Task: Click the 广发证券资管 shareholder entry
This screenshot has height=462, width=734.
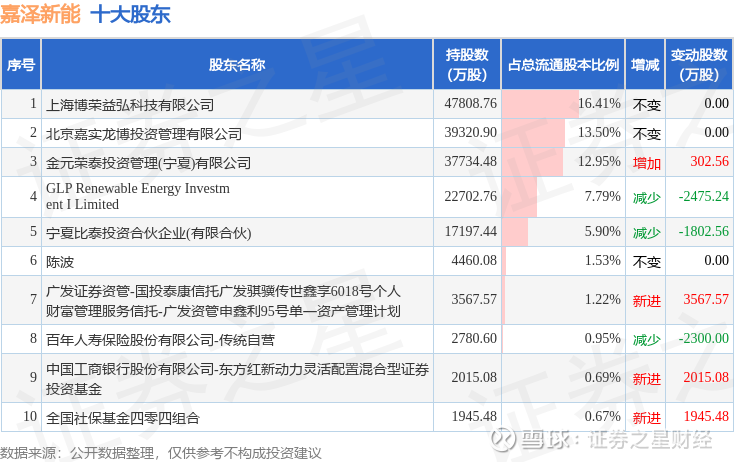Action: click(x=223, y=301)
